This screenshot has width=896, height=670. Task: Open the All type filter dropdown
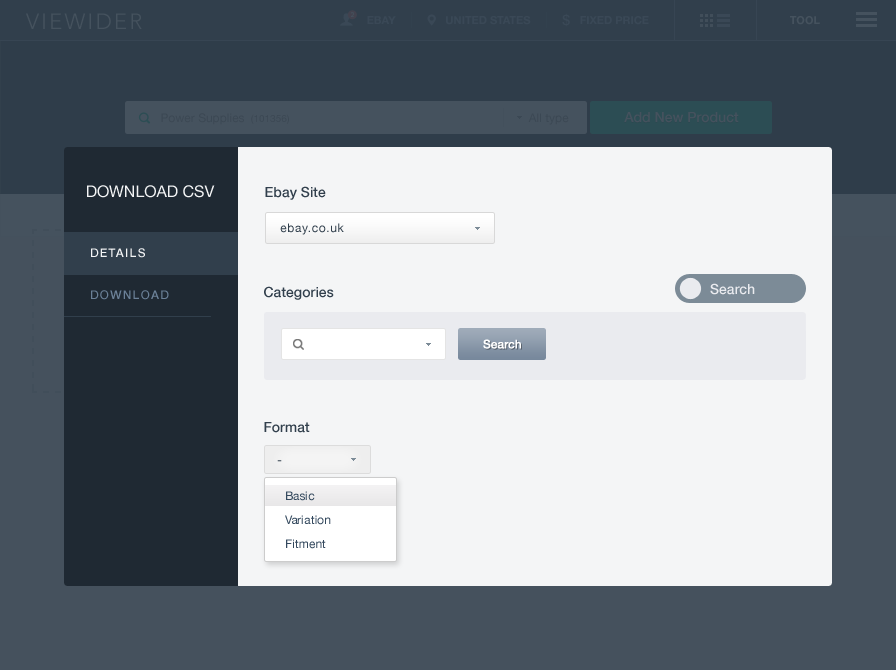coord(542,118)
